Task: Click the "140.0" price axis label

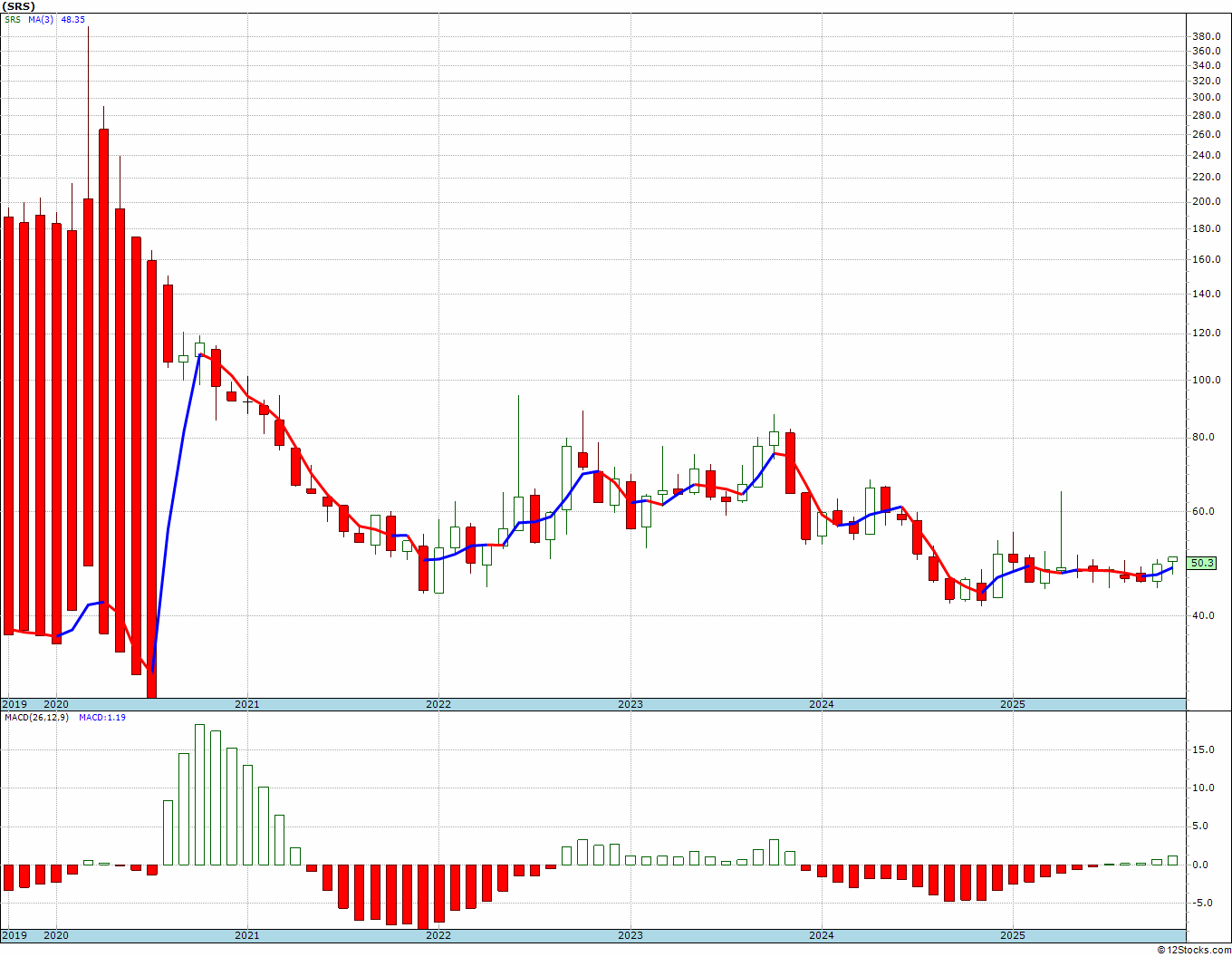Action: pyautogui.click(x=1206, y=294)
